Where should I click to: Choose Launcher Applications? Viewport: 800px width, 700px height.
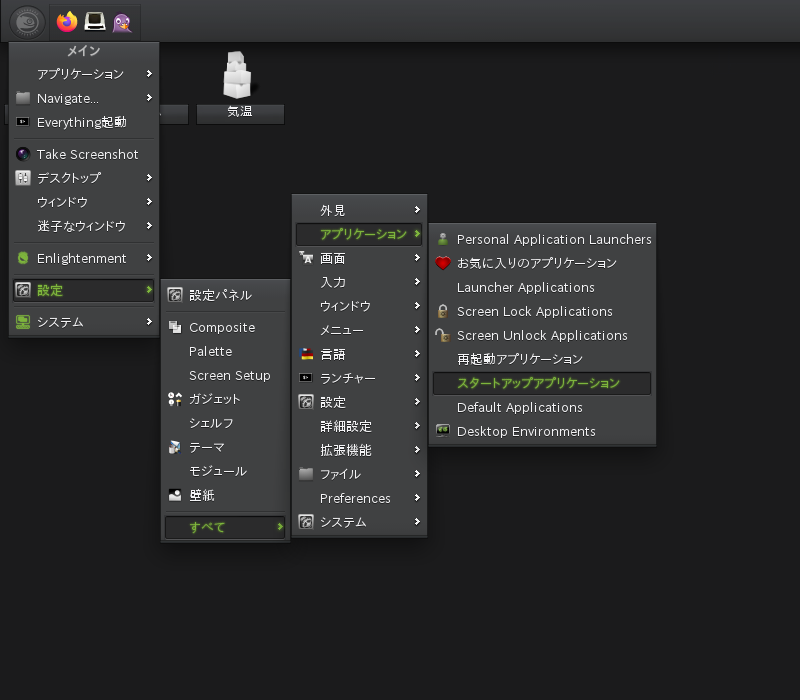542,287
